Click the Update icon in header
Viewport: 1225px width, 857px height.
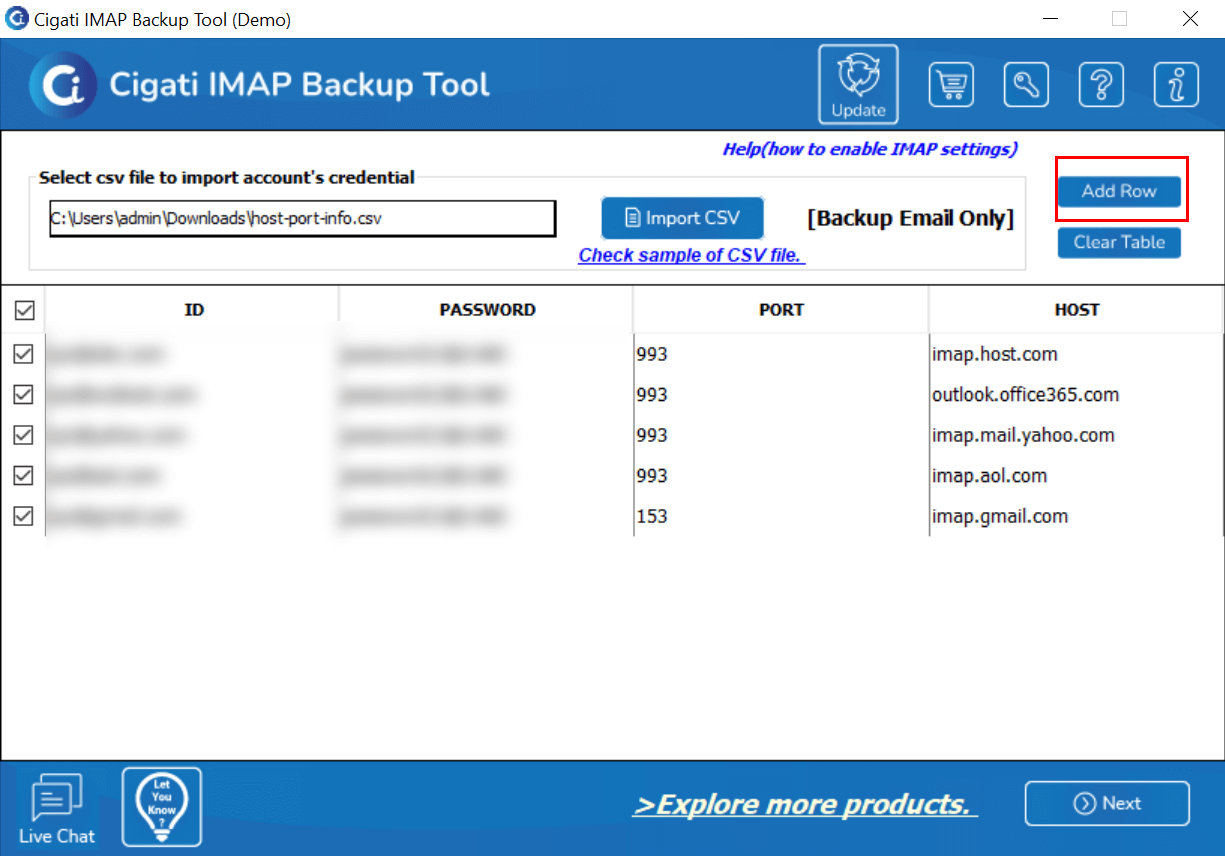pyautogui.click(x=858, y=85)
